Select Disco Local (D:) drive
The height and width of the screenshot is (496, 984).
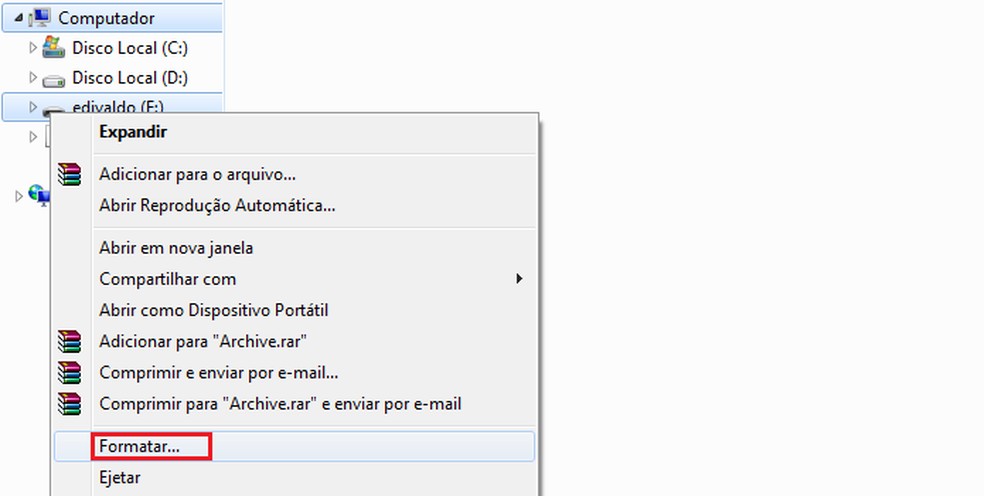point(130,78)
